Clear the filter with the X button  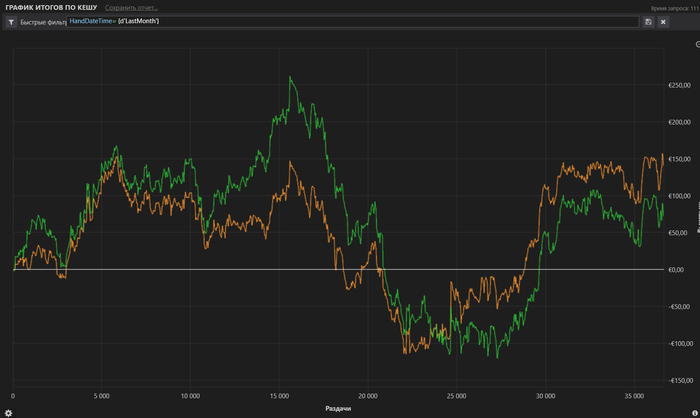coord(663,21)
